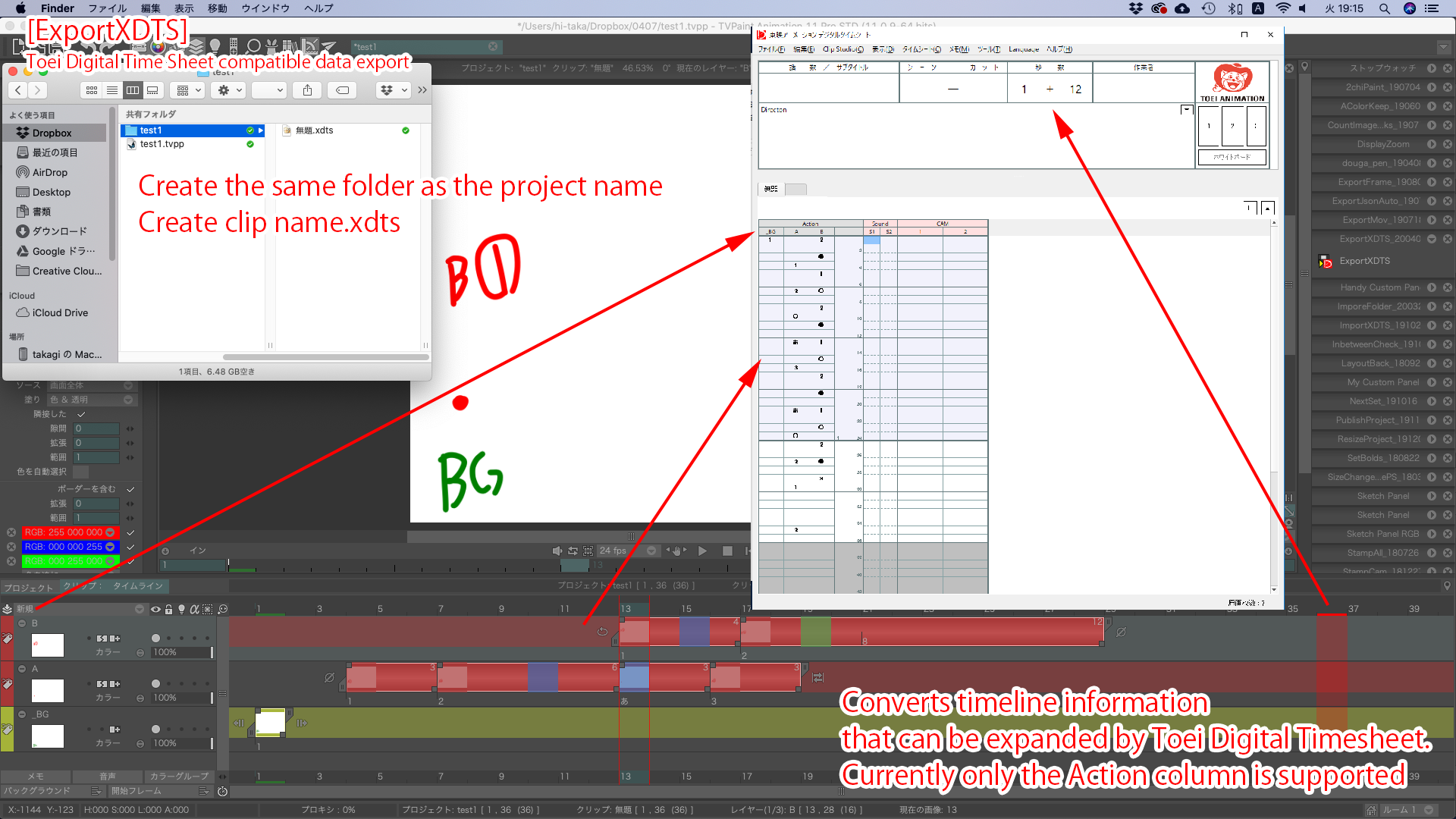Toggle check for RGB 000 000 255 color
Screen dimensions: 1456x819
click(130, 547)
